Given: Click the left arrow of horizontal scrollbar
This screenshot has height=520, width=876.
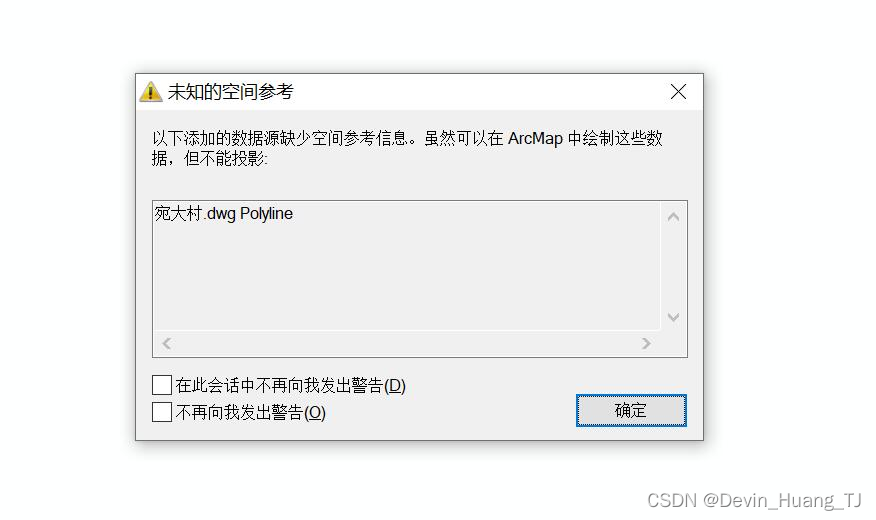Looking at the screenshot, I should pos(166,343).
